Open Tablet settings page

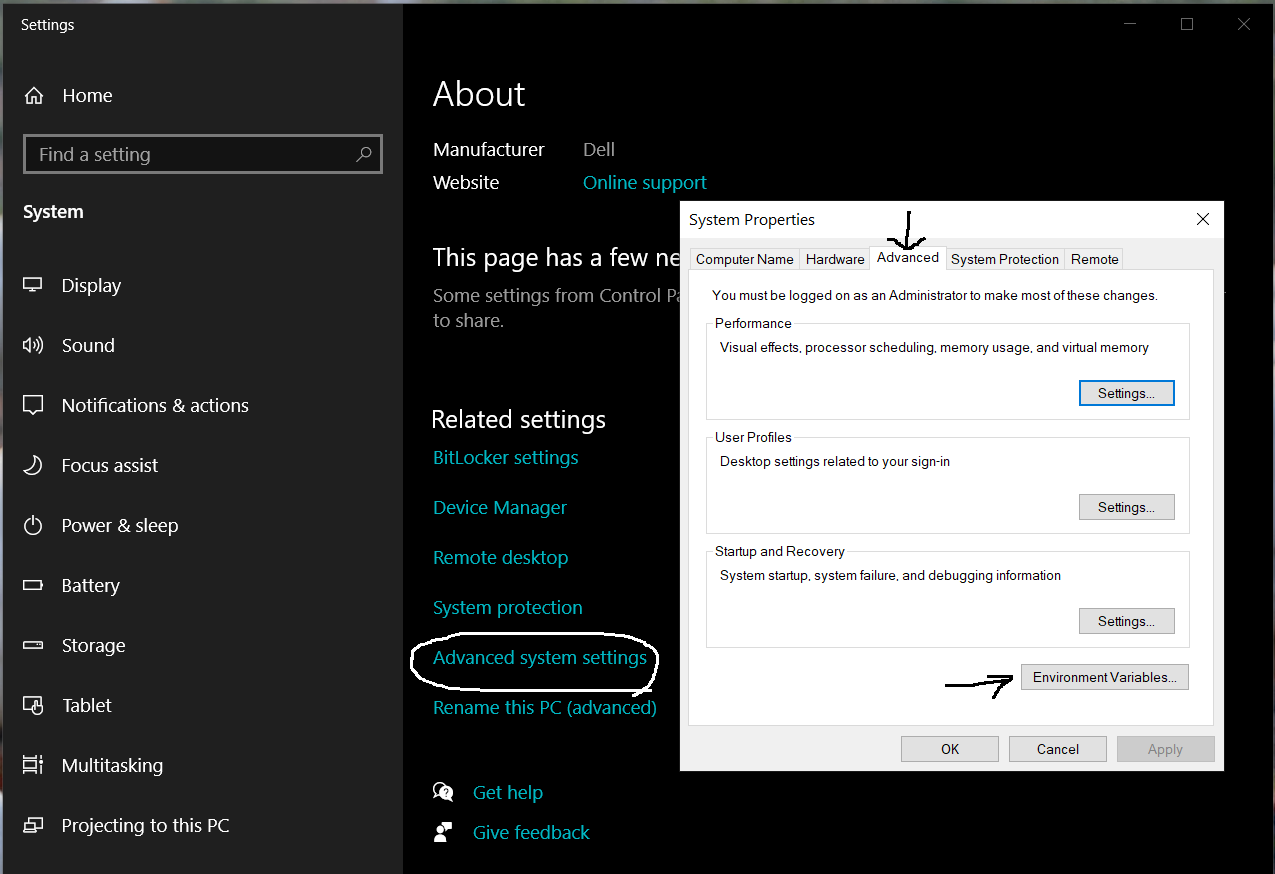click(87, 705)
